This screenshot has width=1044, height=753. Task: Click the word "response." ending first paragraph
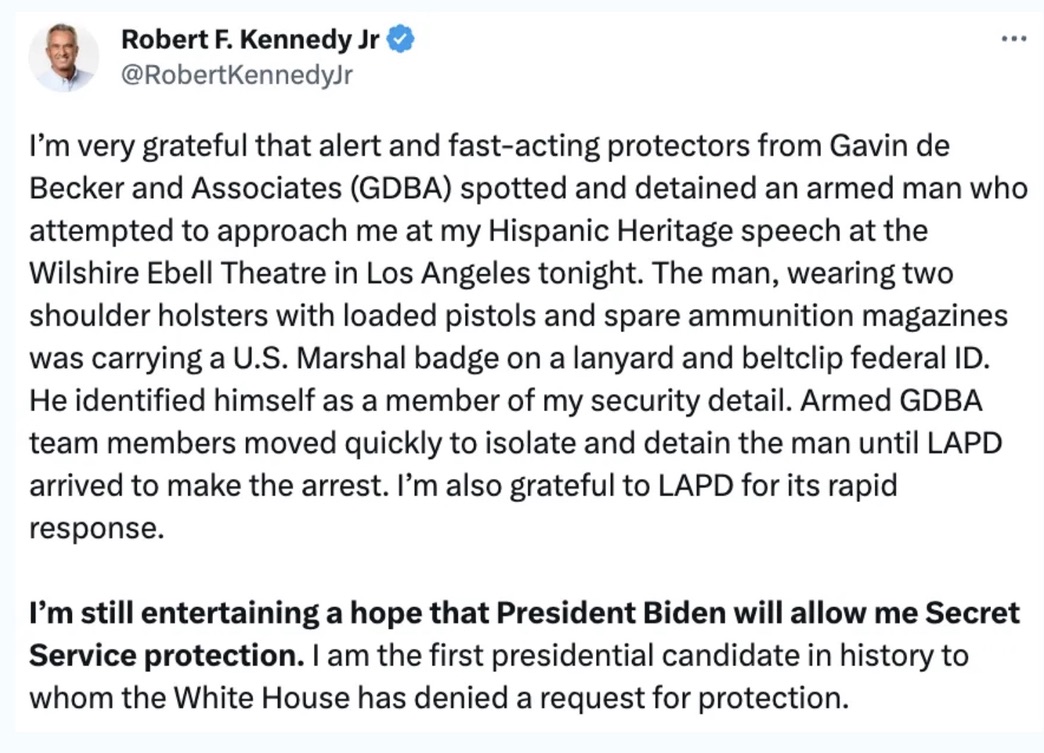tap(95, 527)
